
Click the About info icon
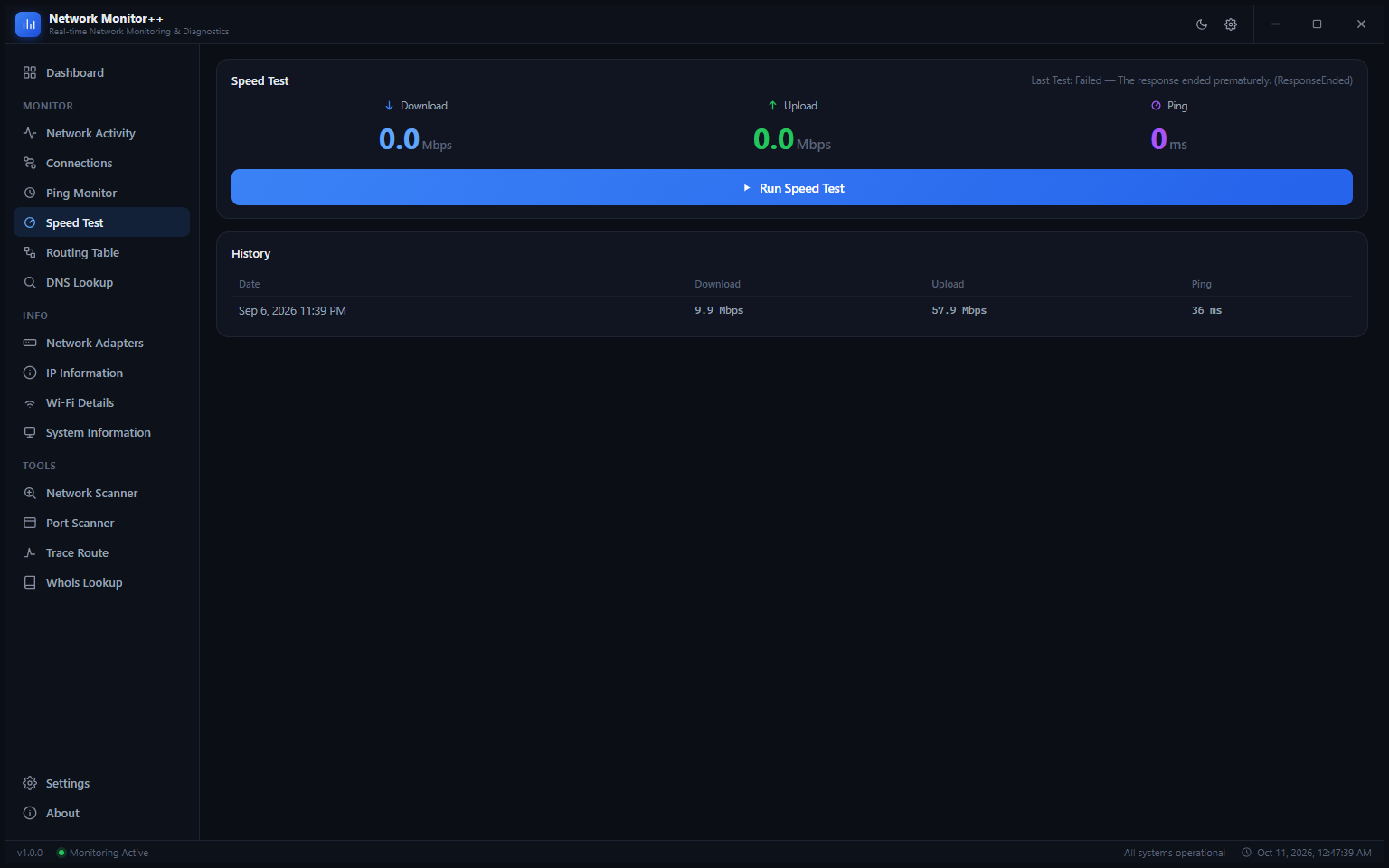[30, 813]
